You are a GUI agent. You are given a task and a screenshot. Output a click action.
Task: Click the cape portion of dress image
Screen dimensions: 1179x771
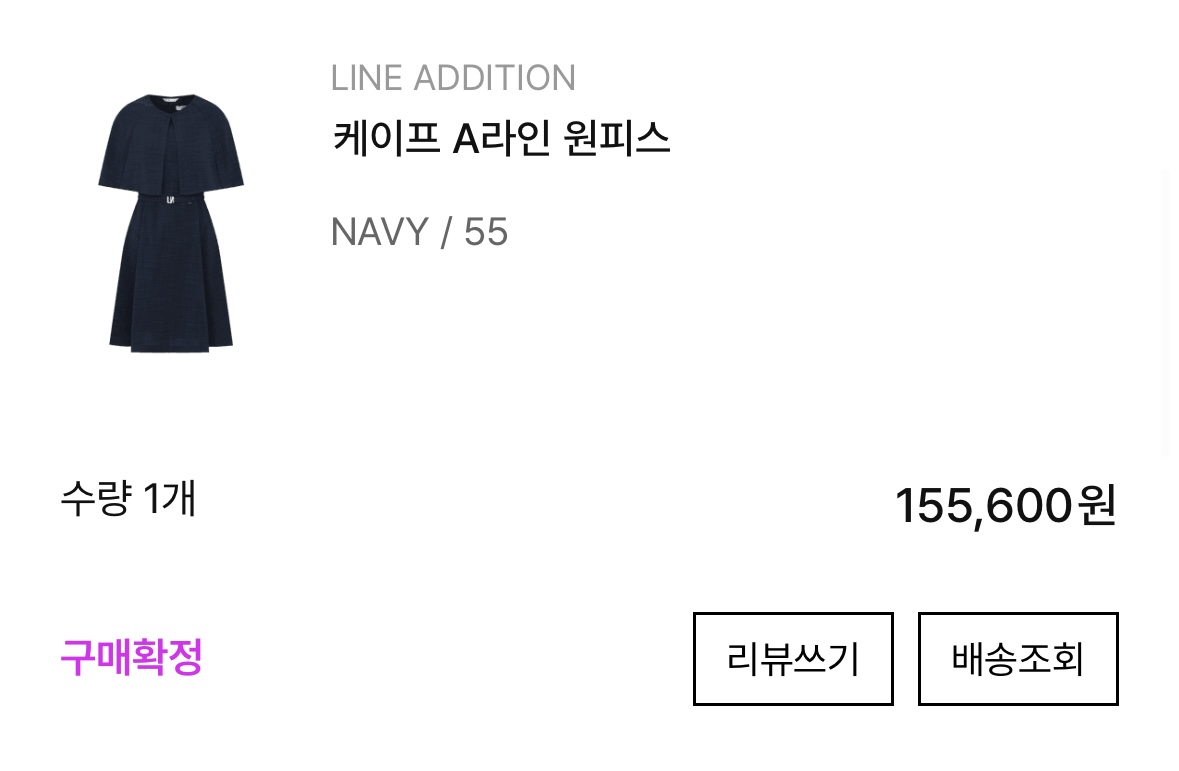tap(171, 143)
